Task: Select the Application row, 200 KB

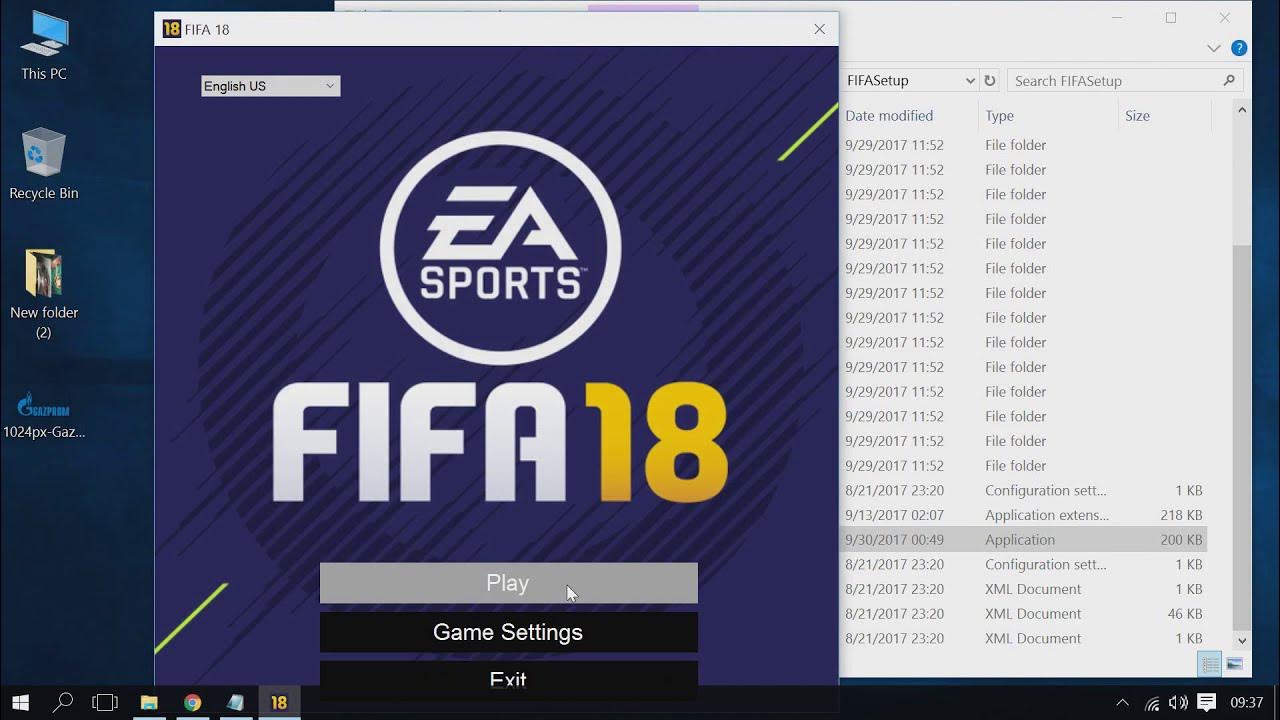Action: pos(1024,540)
